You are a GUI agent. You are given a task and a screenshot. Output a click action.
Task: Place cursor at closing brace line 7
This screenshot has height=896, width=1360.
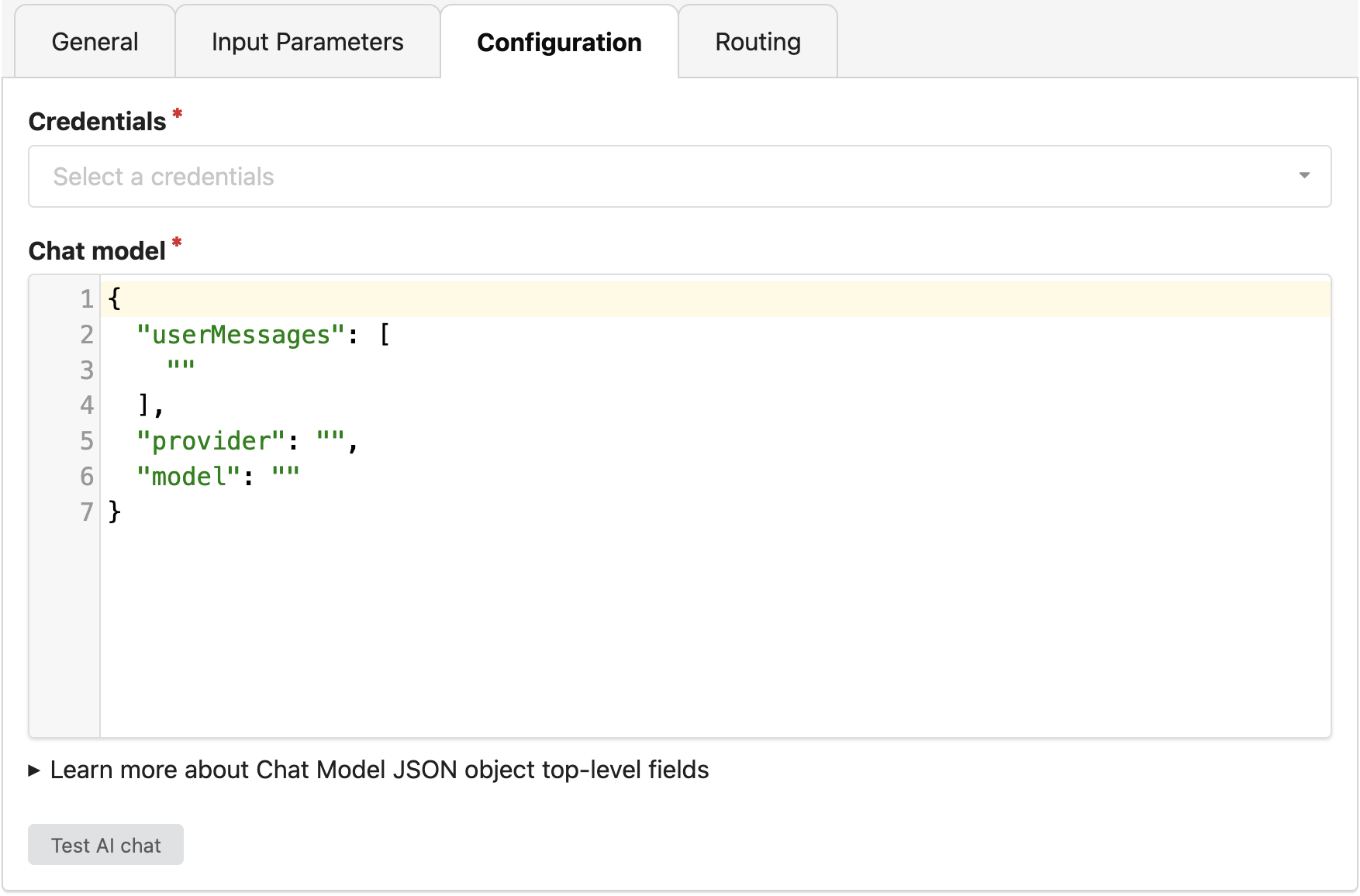(x=115, y=512)
